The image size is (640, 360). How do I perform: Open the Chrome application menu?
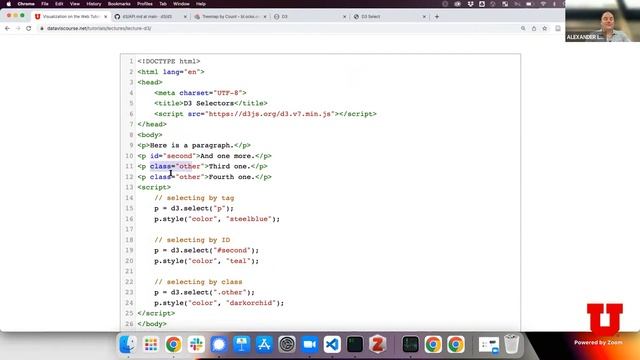26,4
